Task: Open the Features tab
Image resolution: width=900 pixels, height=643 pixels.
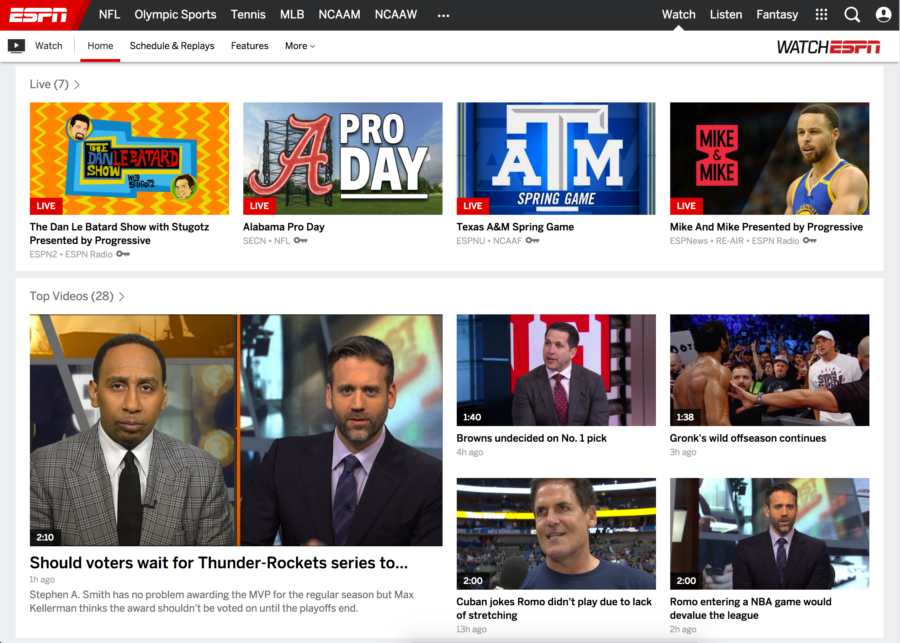Action: pos(249,46)
